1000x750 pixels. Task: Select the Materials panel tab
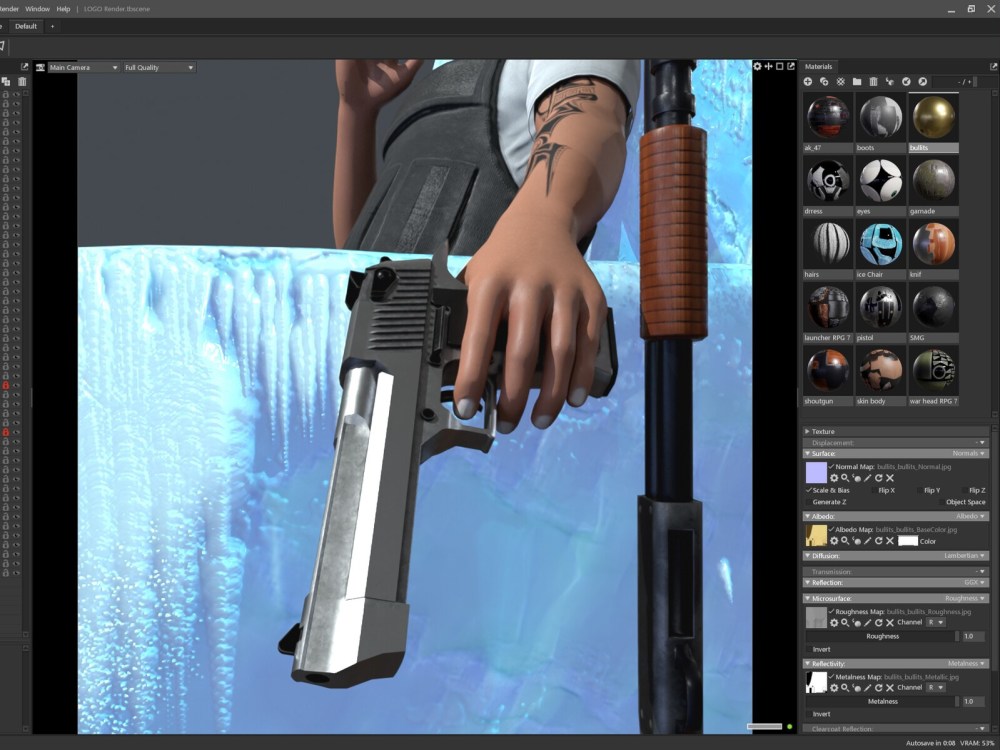[818, 66]
